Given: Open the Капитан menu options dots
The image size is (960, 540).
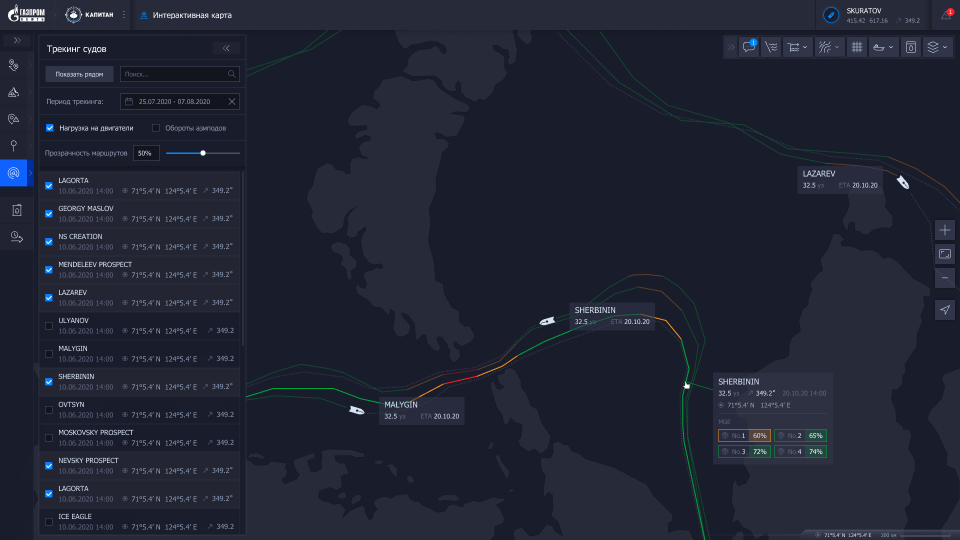Looking at the screenshot, I should (124, 15).
